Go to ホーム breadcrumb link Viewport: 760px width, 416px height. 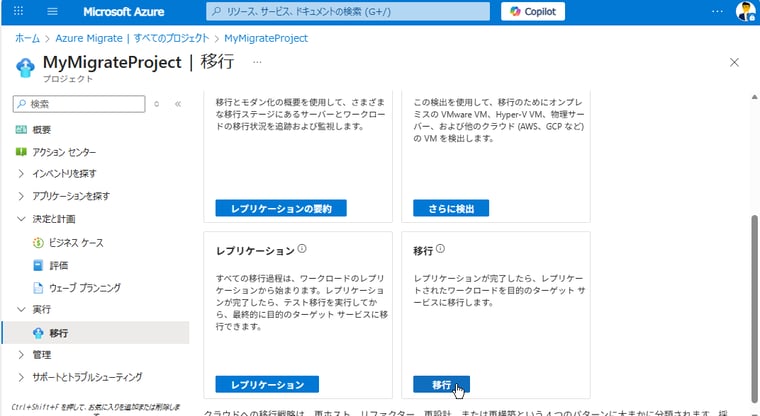(x=27, y=38)
